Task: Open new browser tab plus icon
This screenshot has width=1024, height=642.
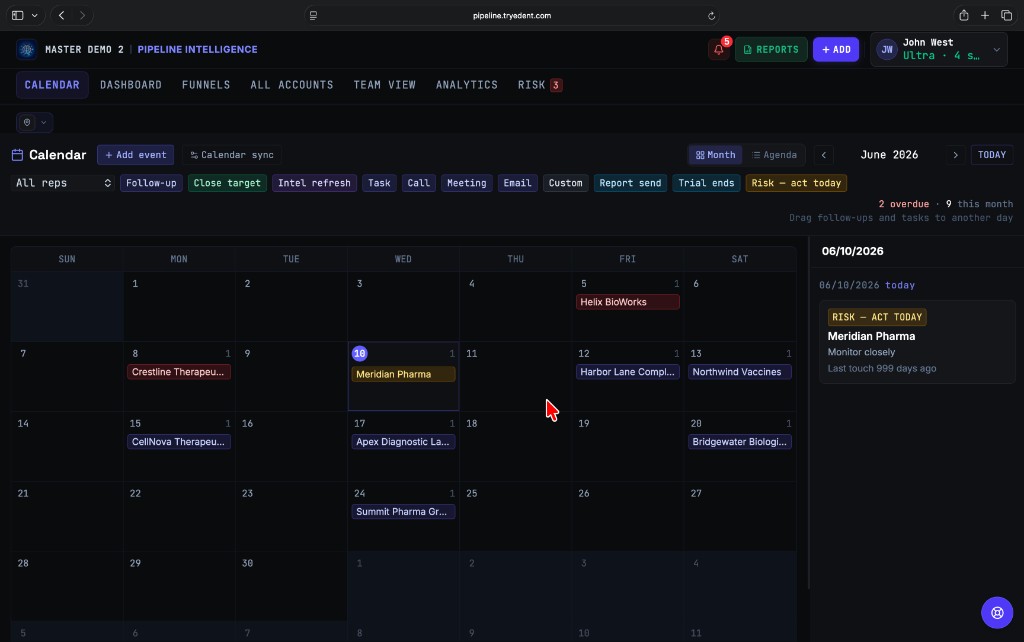Action: (x=985, y=15)
